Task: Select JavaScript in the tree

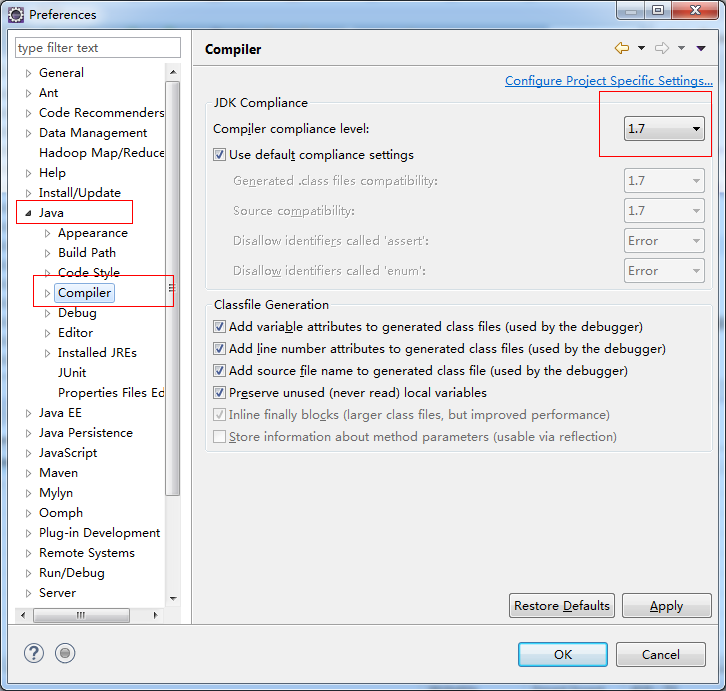Action: coord(68,453)
